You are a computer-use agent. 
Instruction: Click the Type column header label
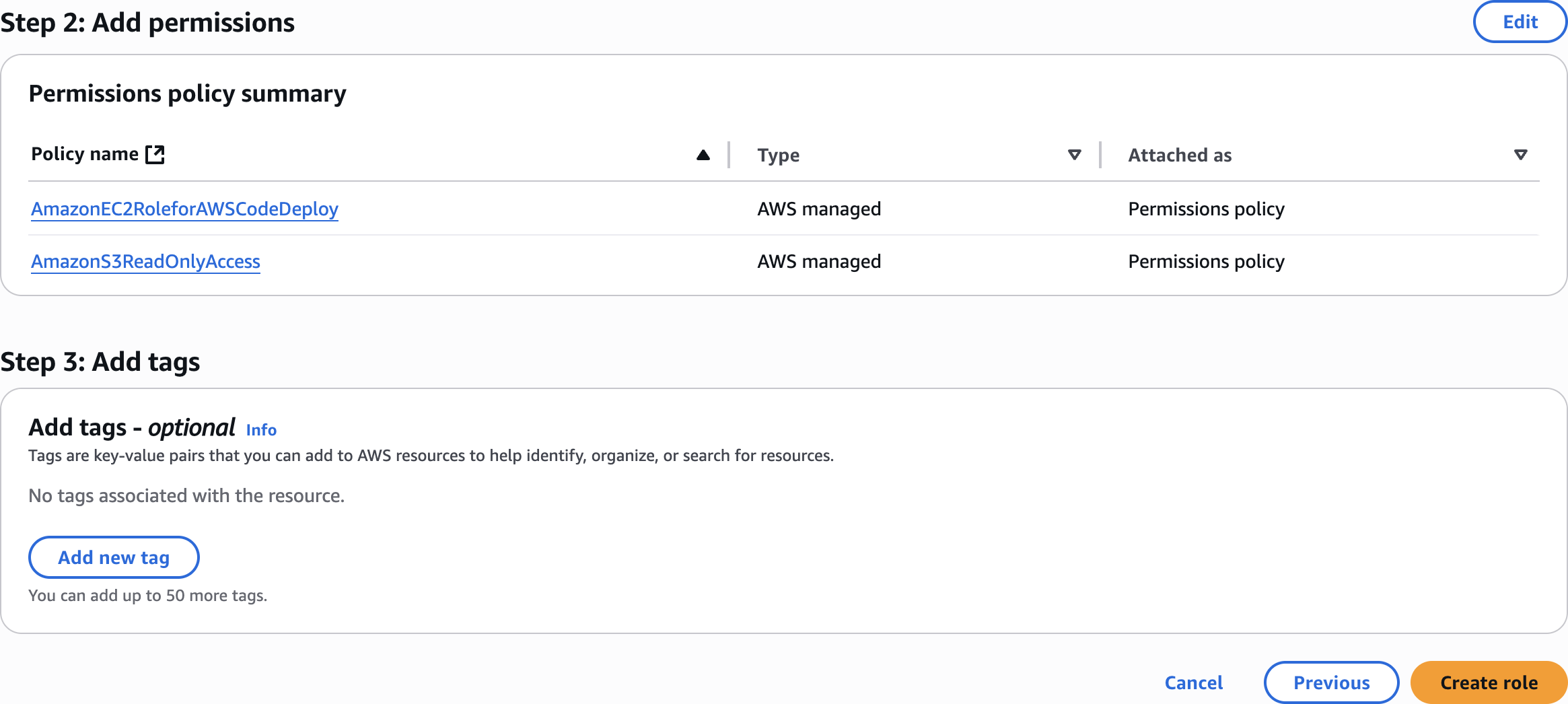778,155
